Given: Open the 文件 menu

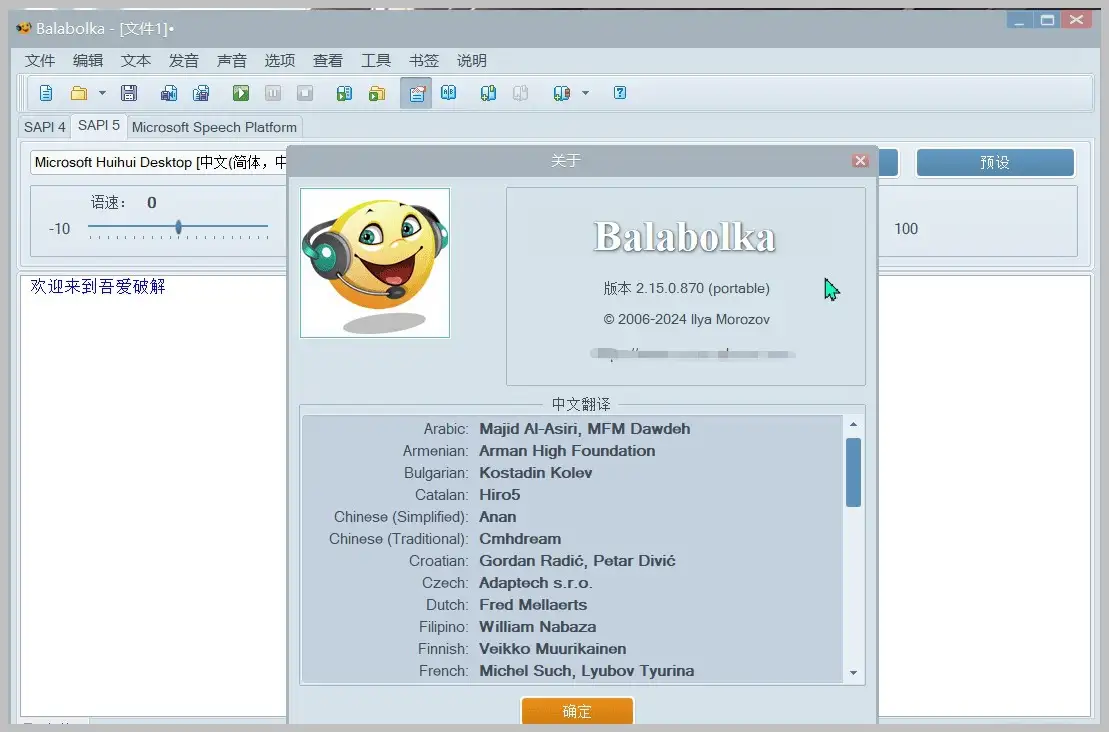Looking at the screenshot, I should pyautogui.click(x=40, y=61).
